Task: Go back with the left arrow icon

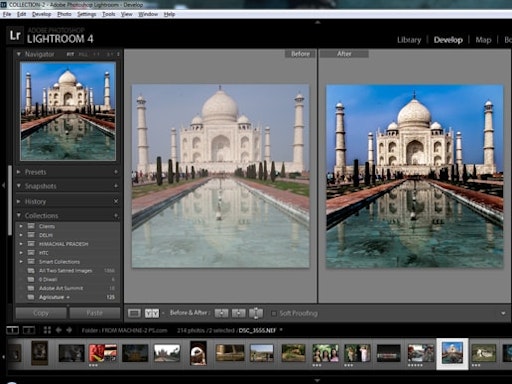Action: [x=59, y=330]
